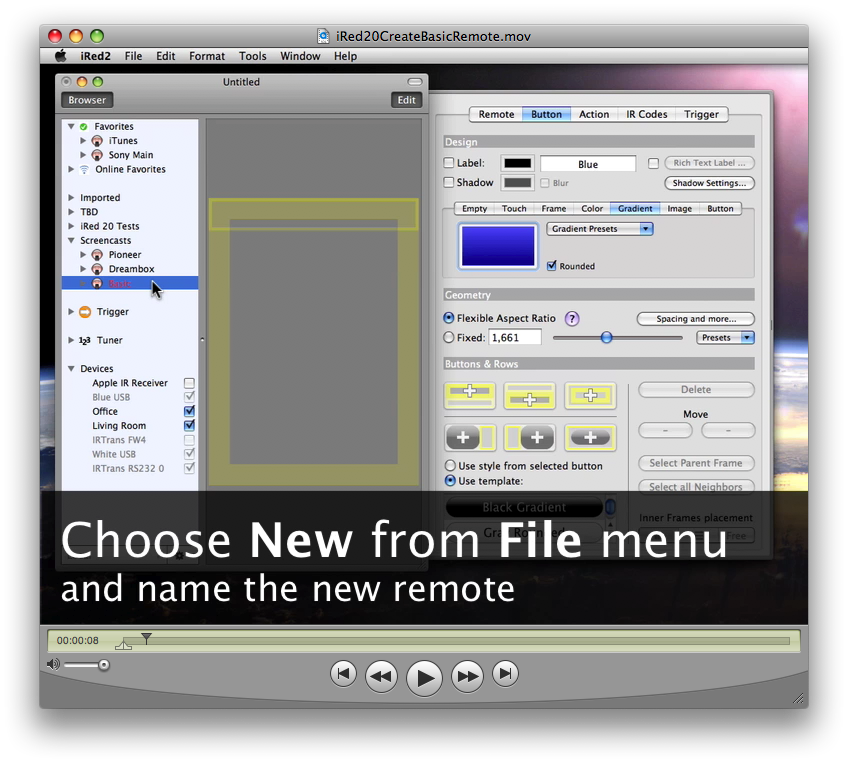Viewport: 848px width, 763px height.
Task: Click the blue gradient color swatch
Action: click(x=498, y=246)
